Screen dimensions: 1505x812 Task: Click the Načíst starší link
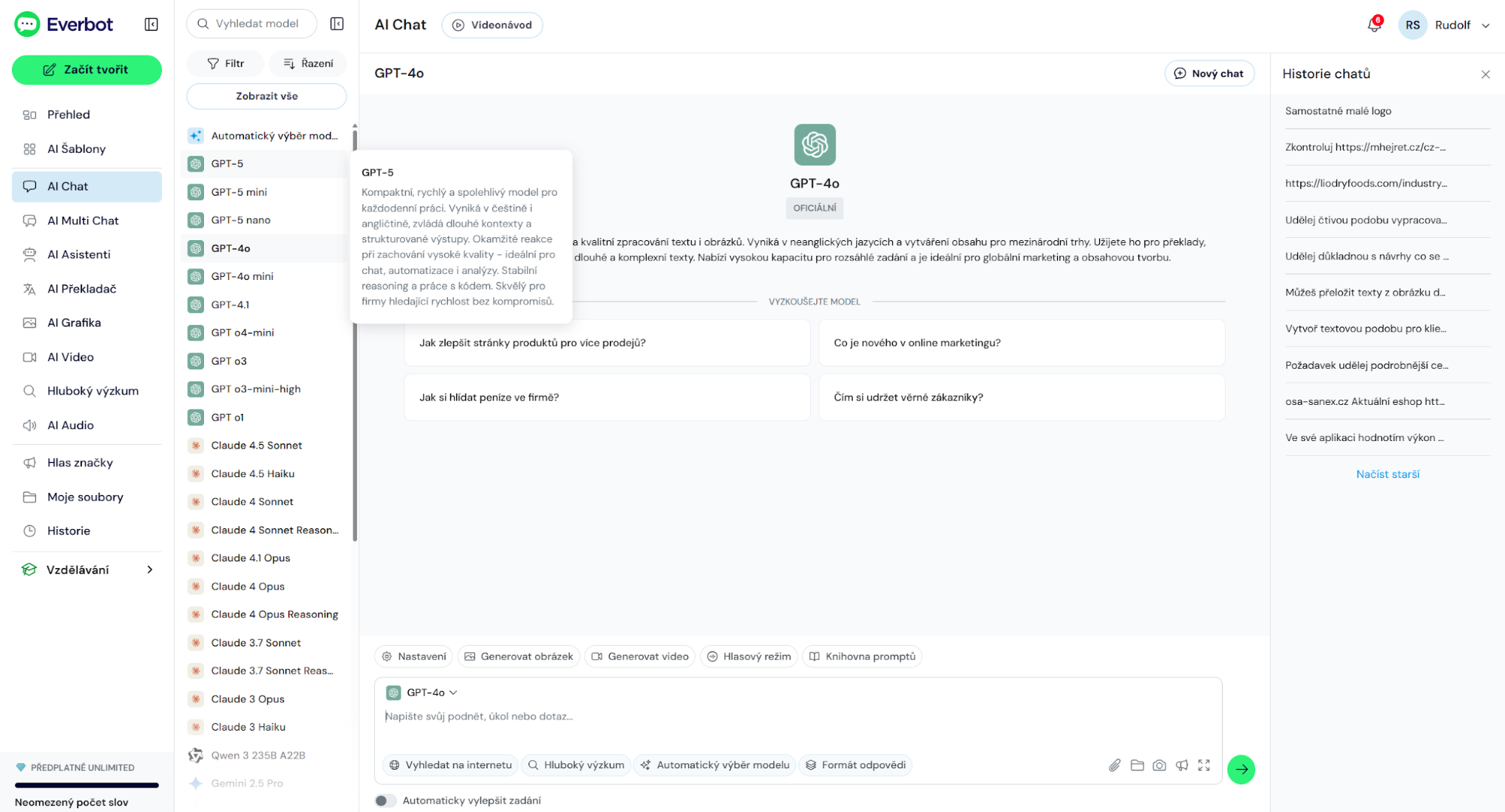coord(1387,474)
